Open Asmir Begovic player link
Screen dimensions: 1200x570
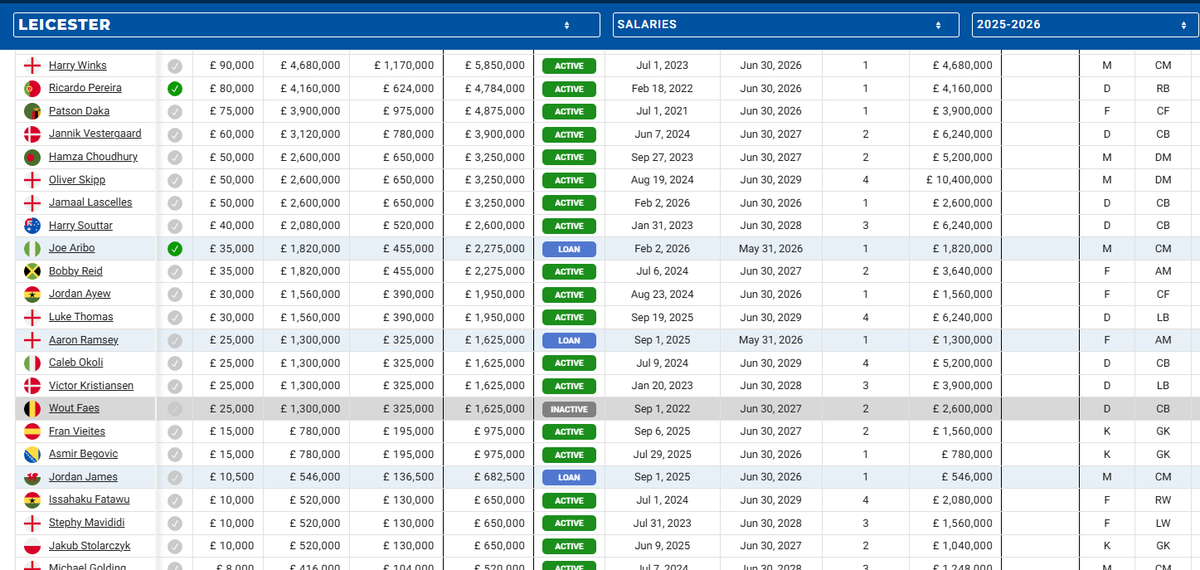pos(83,454)
